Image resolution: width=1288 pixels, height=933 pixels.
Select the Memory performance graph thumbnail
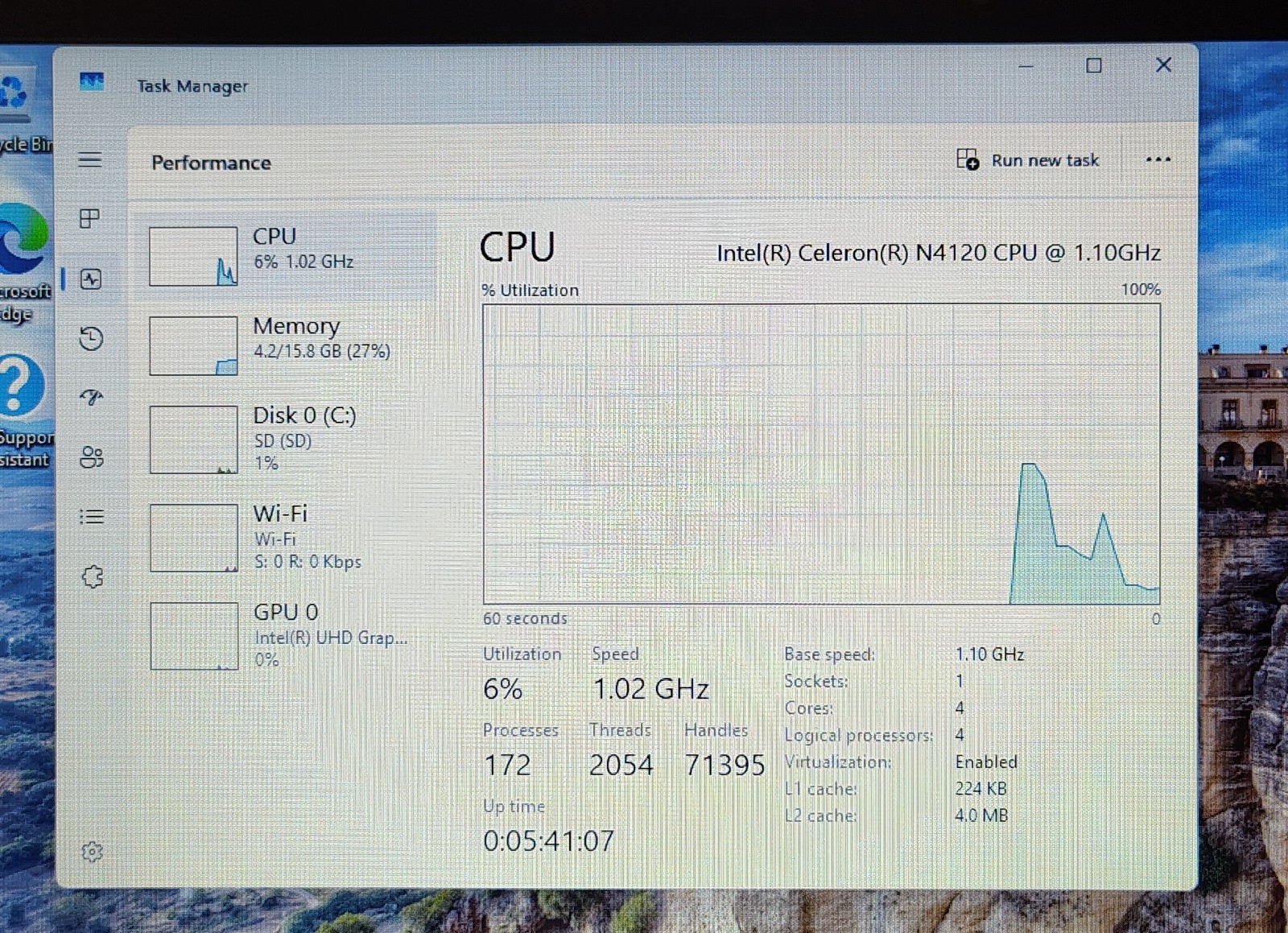(x=193, y=346)
